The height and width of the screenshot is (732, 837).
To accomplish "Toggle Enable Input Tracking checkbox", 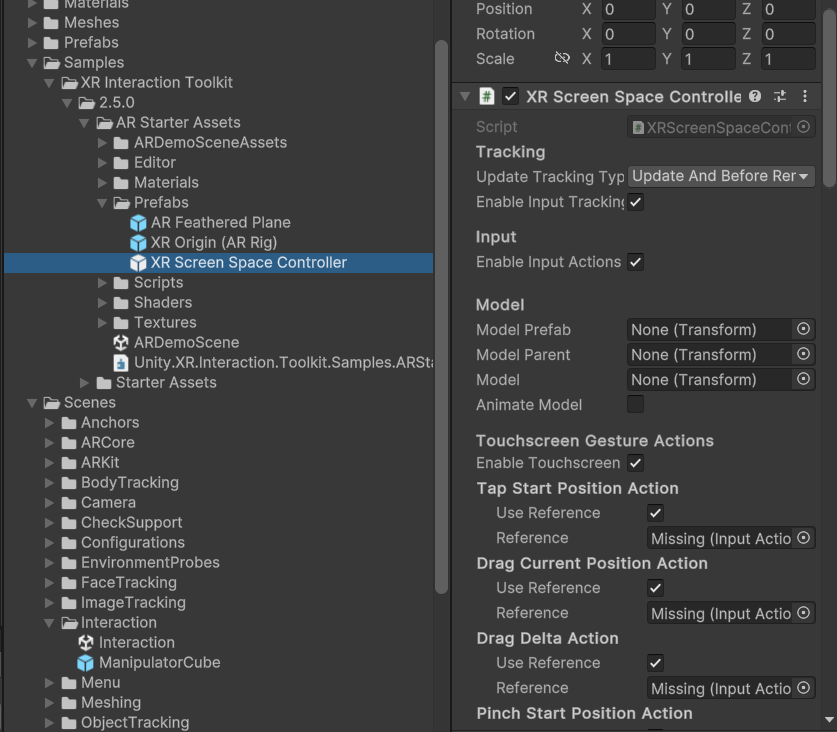I will 635,202.
